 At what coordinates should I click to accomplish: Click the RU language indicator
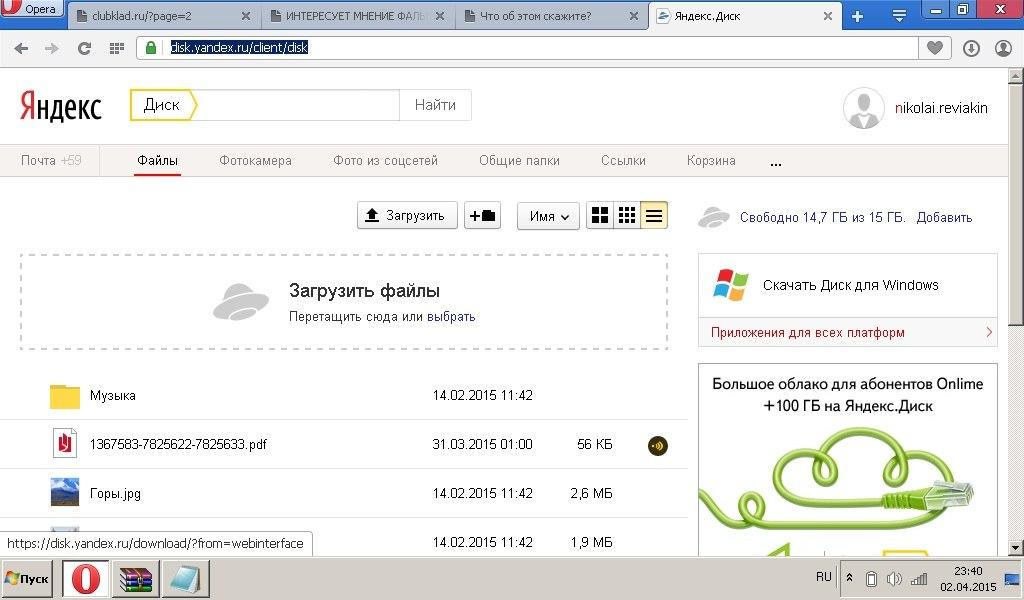pos(824,577)
